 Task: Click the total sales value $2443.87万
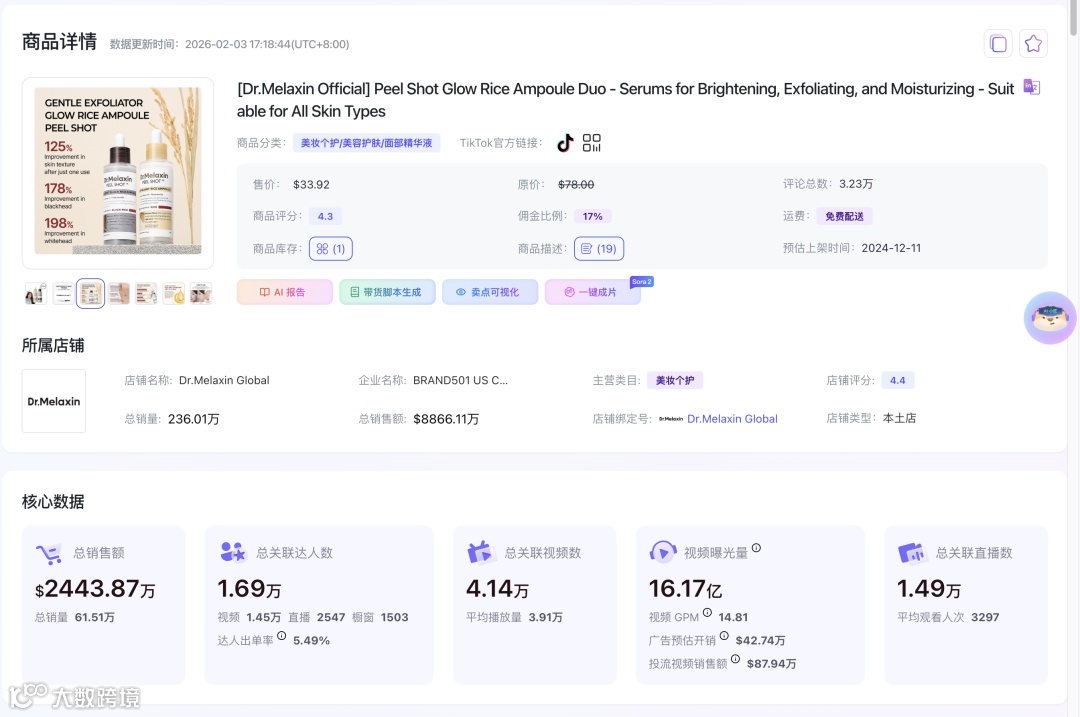pyautogui.click(x=96, y=588)
